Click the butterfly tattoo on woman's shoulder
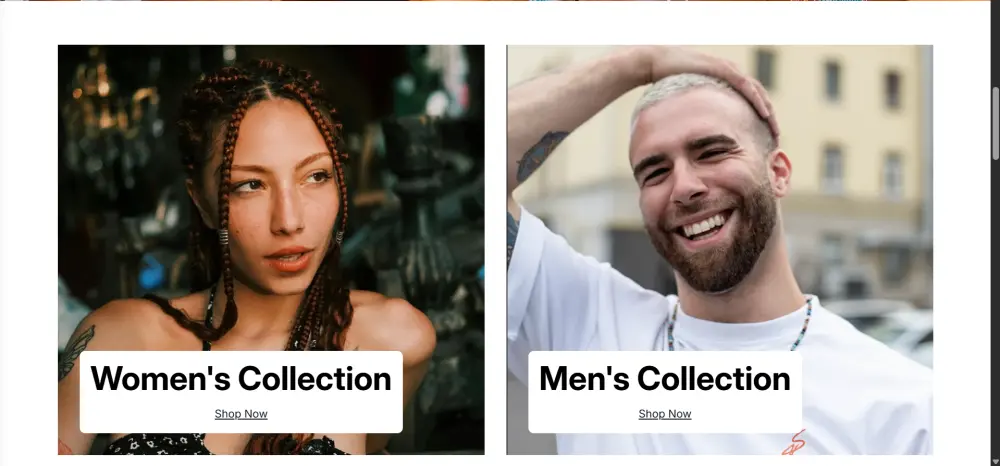 click(x=75, y=350)
